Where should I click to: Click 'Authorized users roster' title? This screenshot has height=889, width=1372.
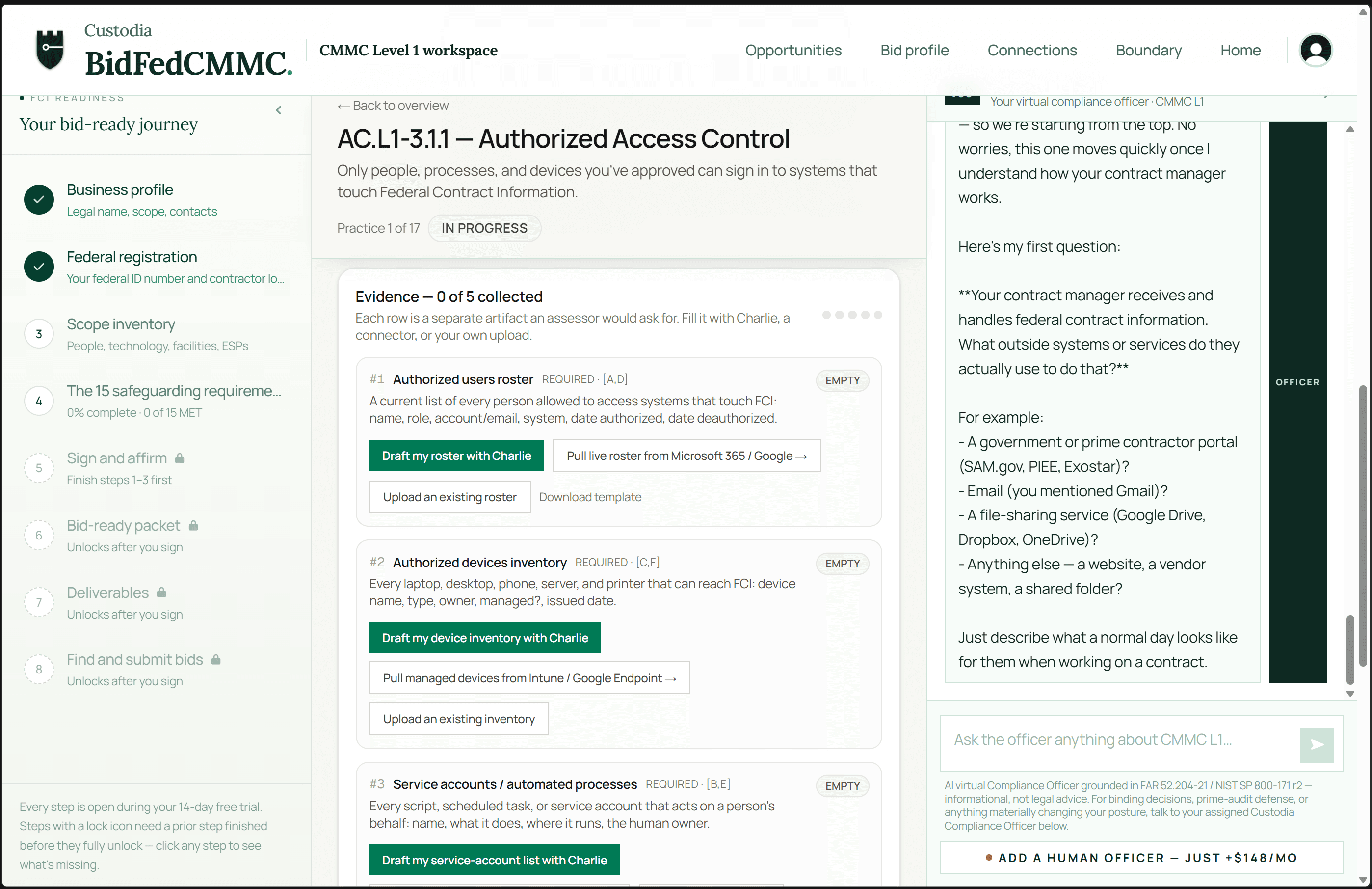(463, 379)
